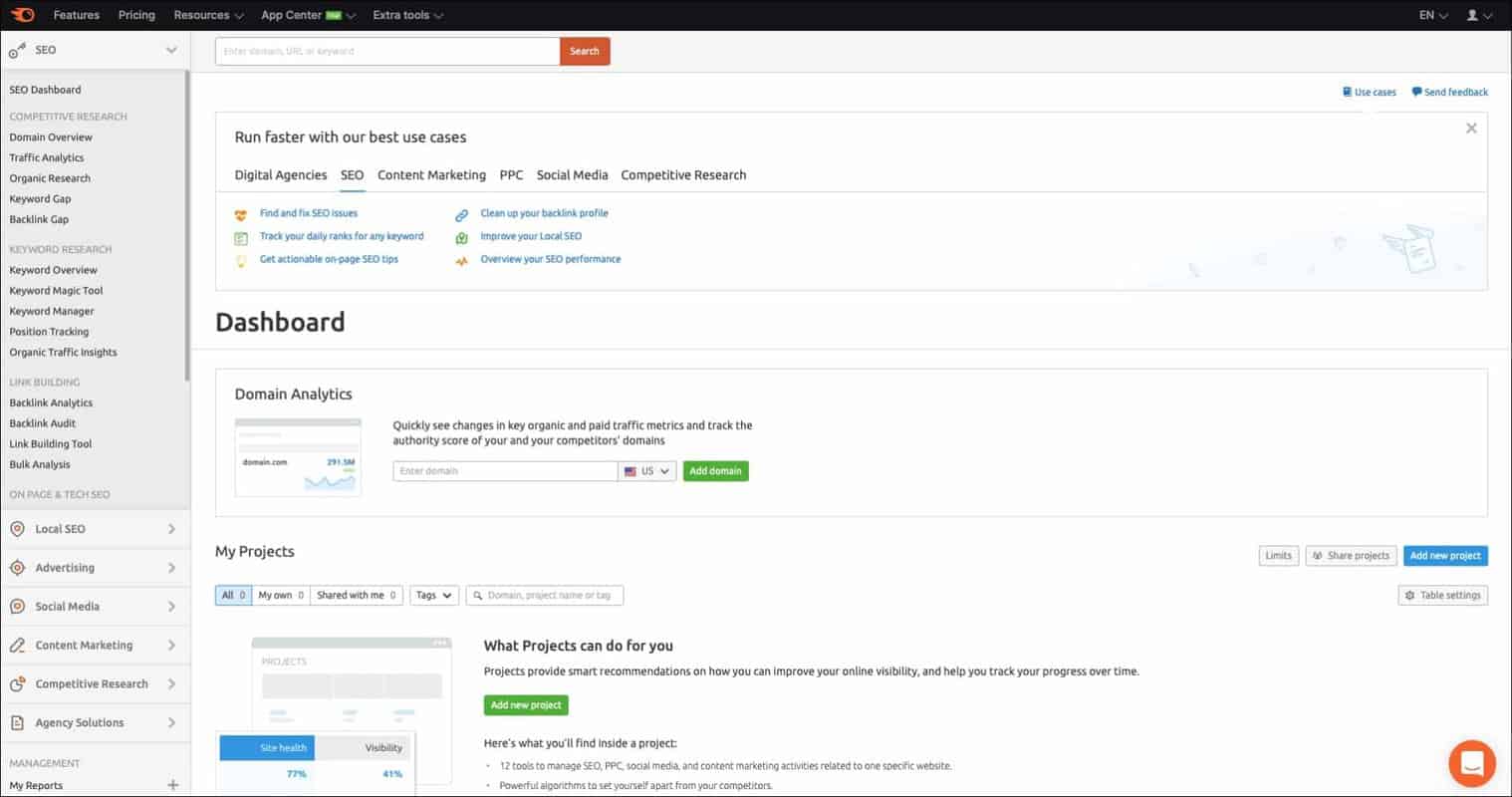Open the Find and fix SEO issues link
The image size is (1512, 797).
pos(309,213)
